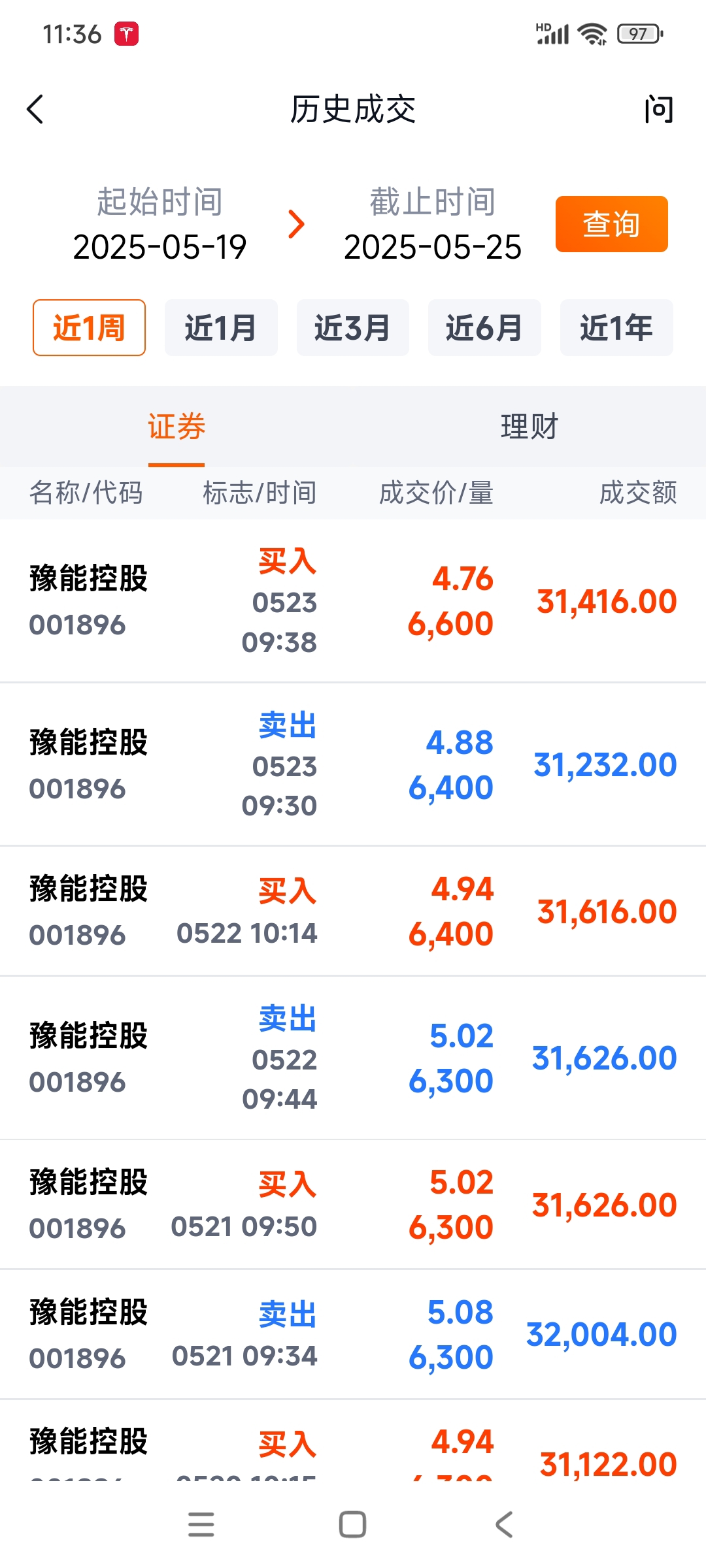The width and height of the screenshot is (706, 1568).
Task: Choose the 近6月 time range
Action: (484, 327)
